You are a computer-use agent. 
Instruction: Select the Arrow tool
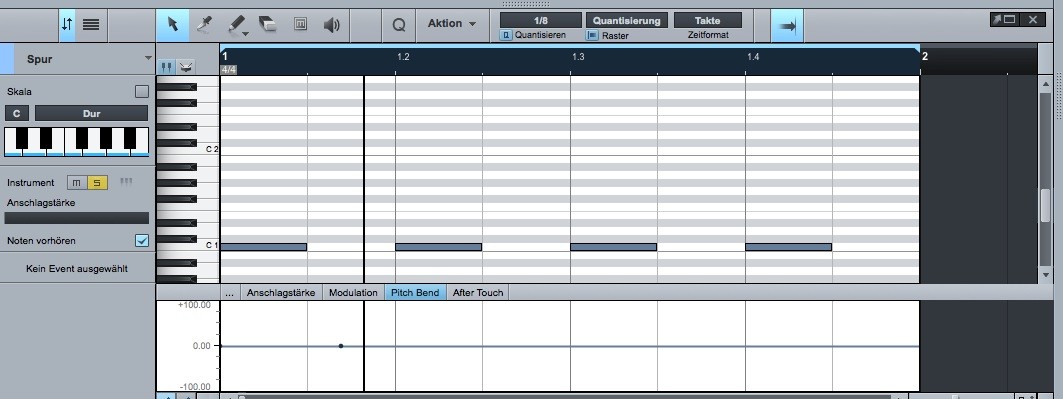click(x=173, y=25)
